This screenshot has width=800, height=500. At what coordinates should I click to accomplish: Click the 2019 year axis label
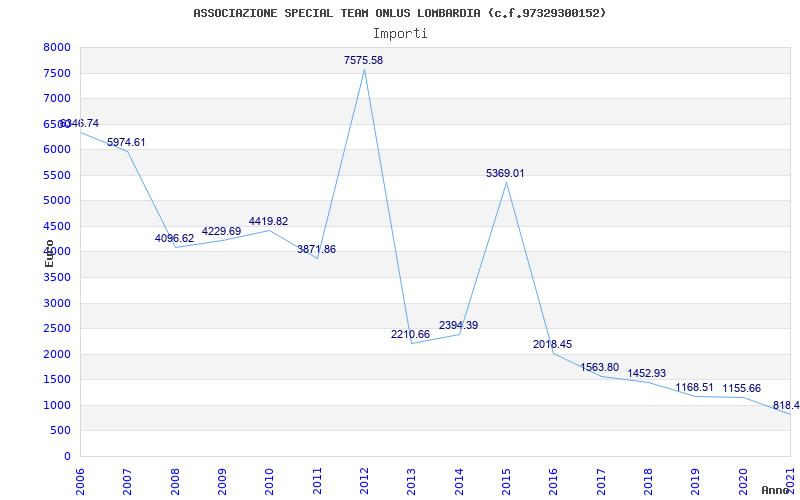point(696,482)
